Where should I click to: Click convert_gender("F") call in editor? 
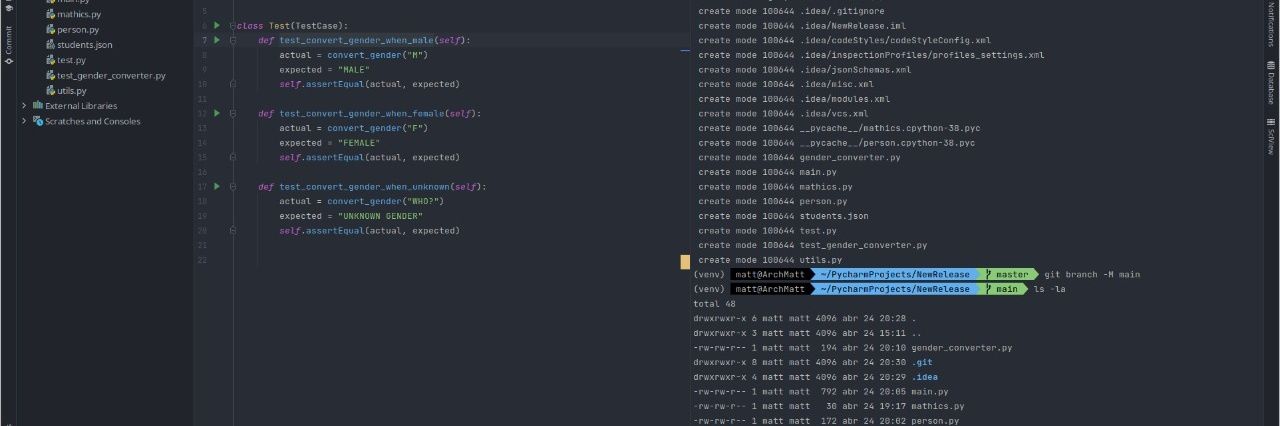click(x=377, y=128)
